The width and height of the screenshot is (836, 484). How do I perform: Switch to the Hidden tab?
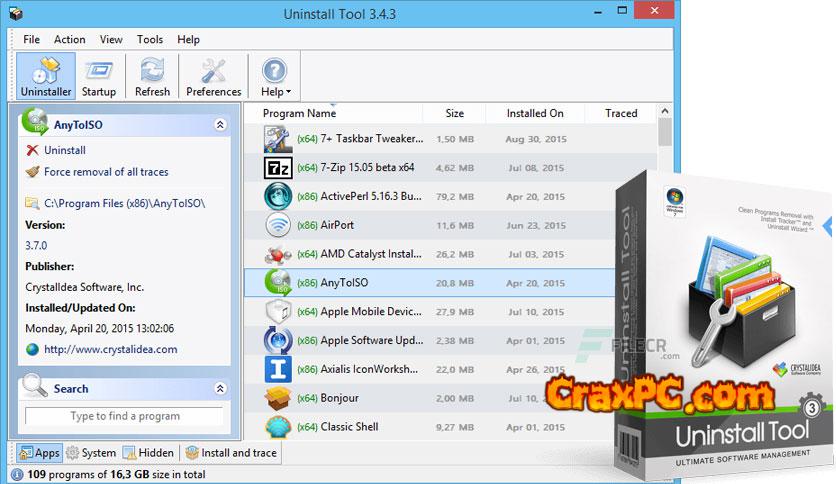click(x=148, y=453)
